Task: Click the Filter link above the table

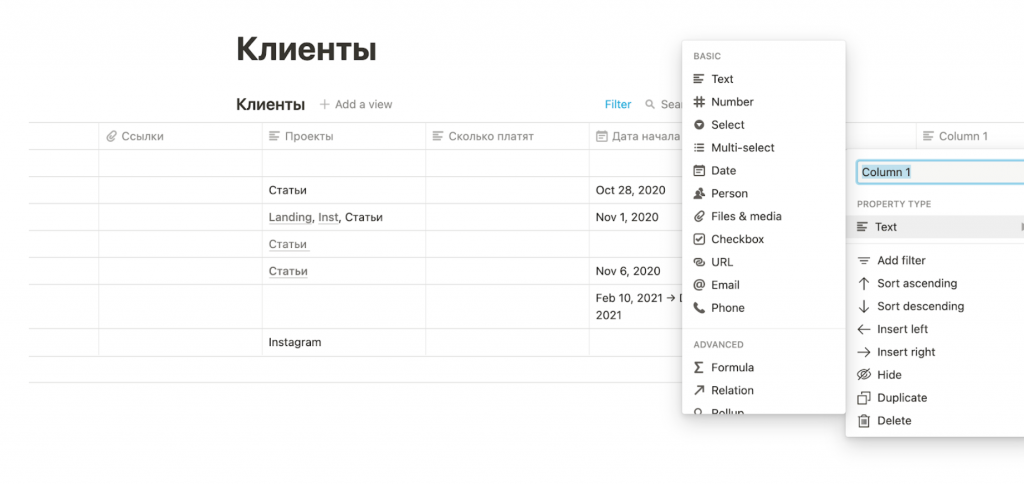Action: click(618, 104)
